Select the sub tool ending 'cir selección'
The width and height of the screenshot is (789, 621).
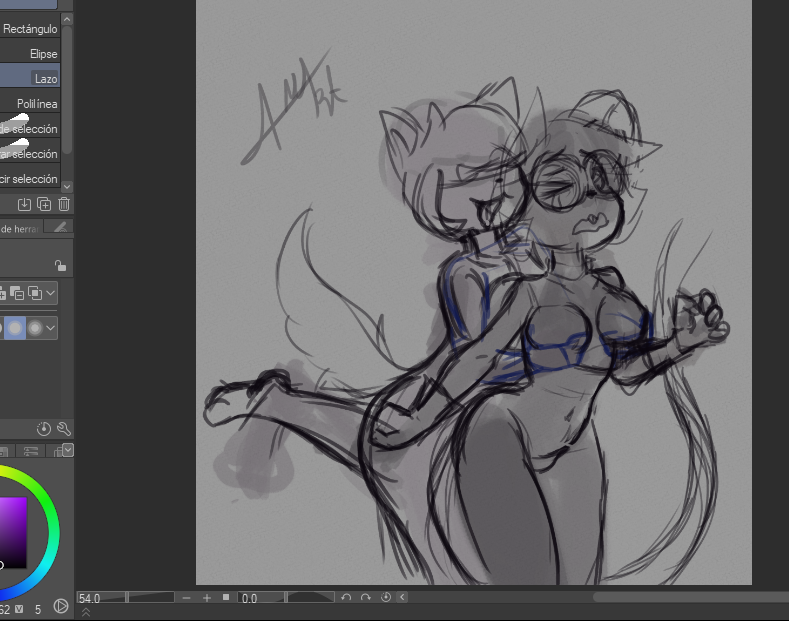click(x=30, y=179)
